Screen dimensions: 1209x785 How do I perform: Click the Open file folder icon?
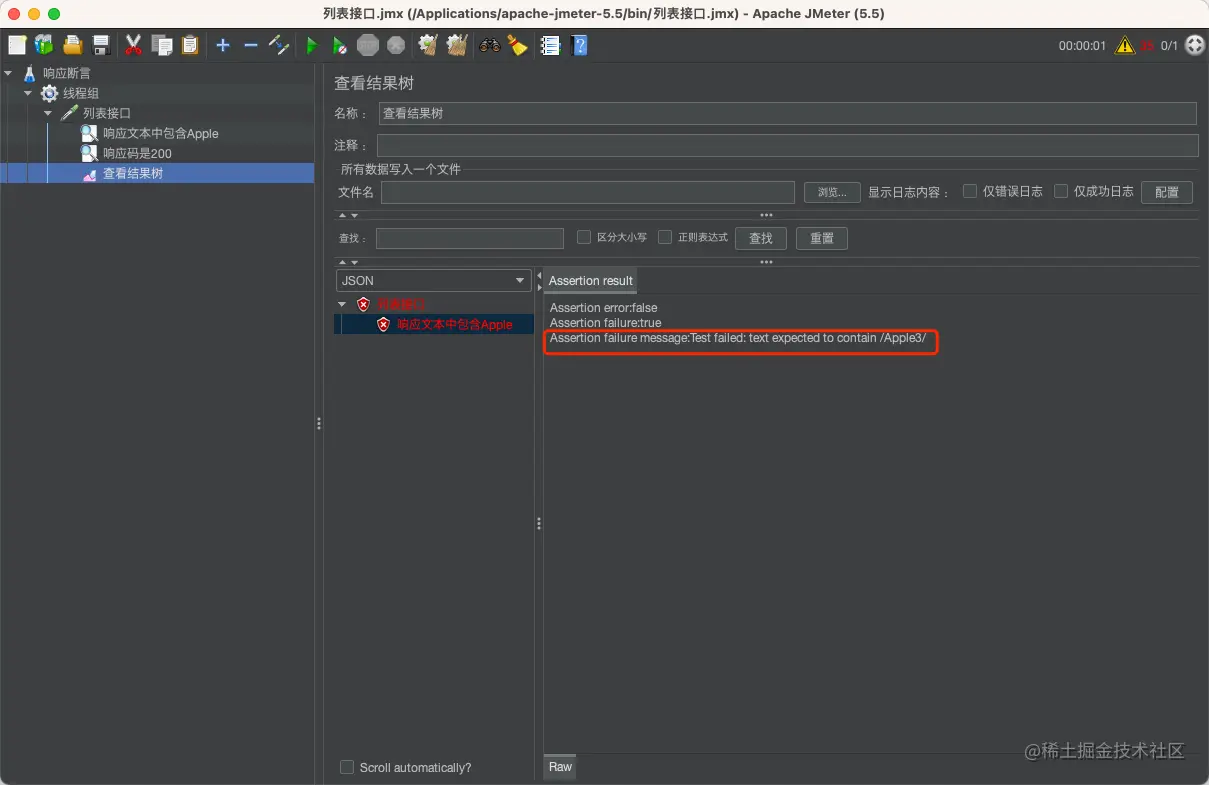(72, 45)
